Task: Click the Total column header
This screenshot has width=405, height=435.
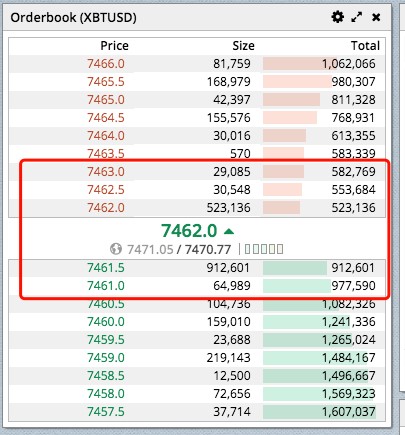Action: (365, 46)
